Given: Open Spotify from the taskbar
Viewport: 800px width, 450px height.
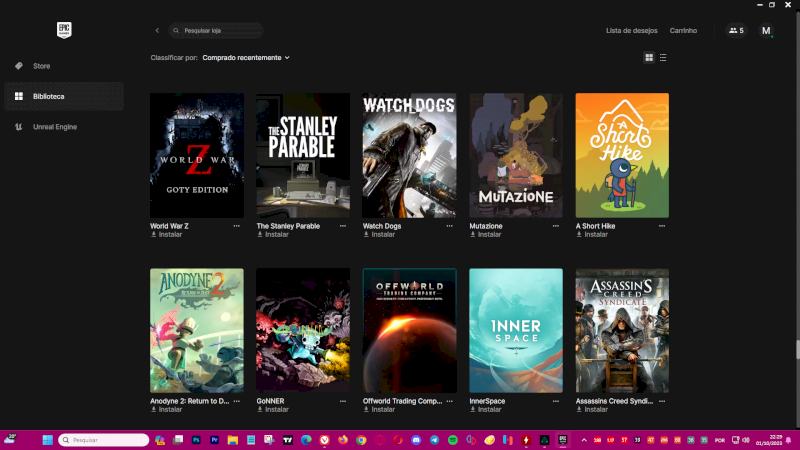Looking at the screenshot, I should pyautogui.click(x=453, y=440).
